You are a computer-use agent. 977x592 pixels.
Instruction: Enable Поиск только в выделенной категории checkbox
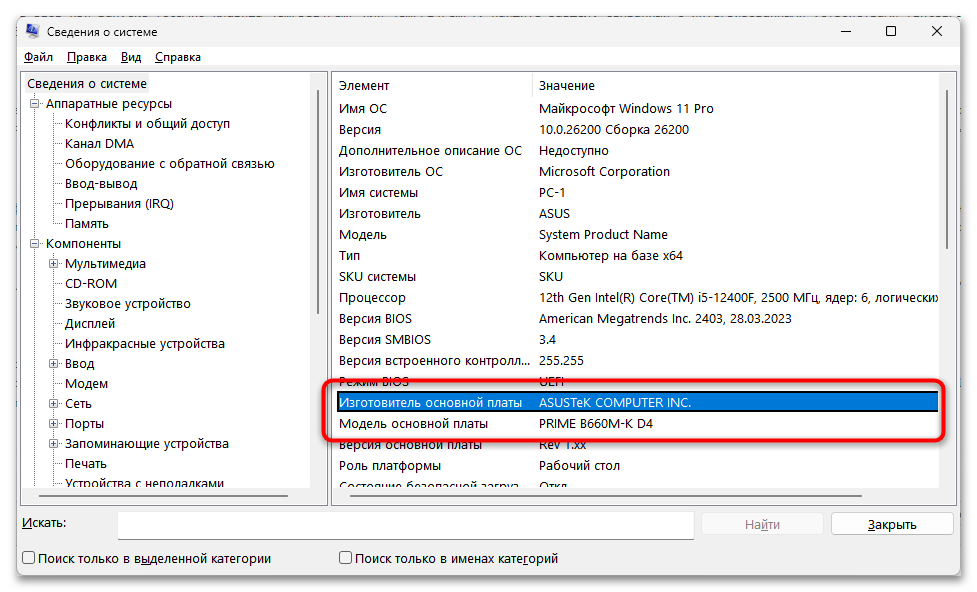click(x=29, y=559)
